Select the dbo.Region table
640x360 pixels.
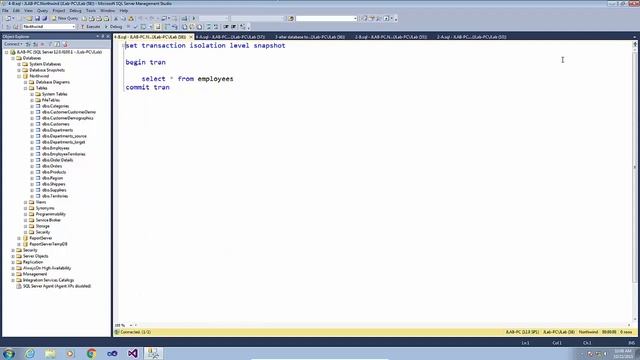[52, 178]
